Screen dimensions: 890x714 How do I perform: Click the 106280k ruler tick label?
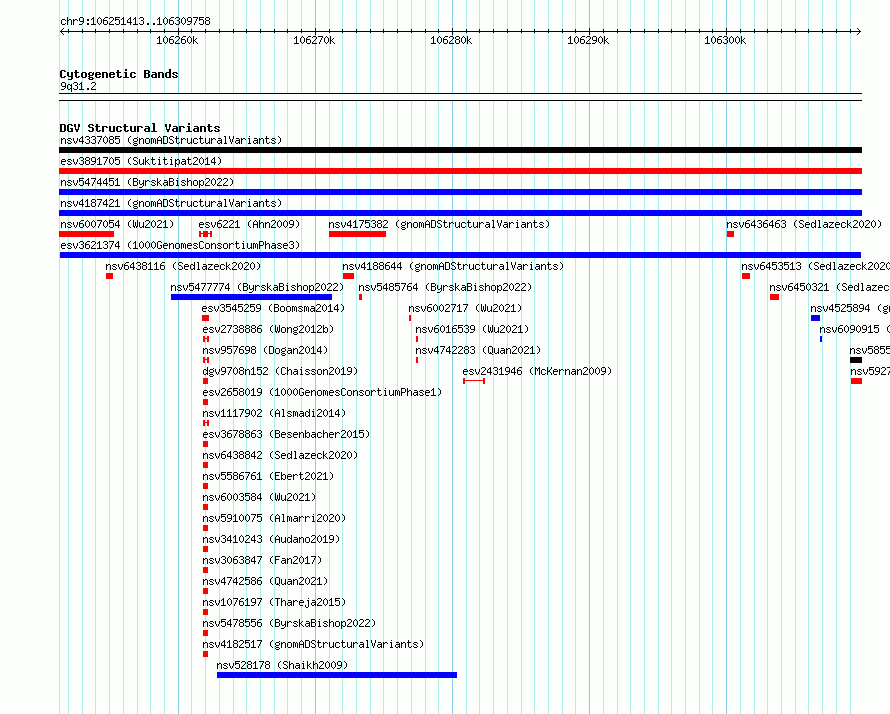(451, 40)
